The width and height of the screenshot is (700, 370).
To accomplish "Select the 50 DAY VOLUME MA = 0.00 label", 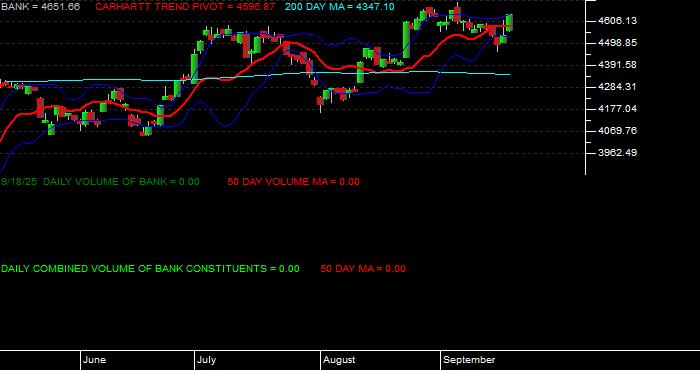I will 293,182.
